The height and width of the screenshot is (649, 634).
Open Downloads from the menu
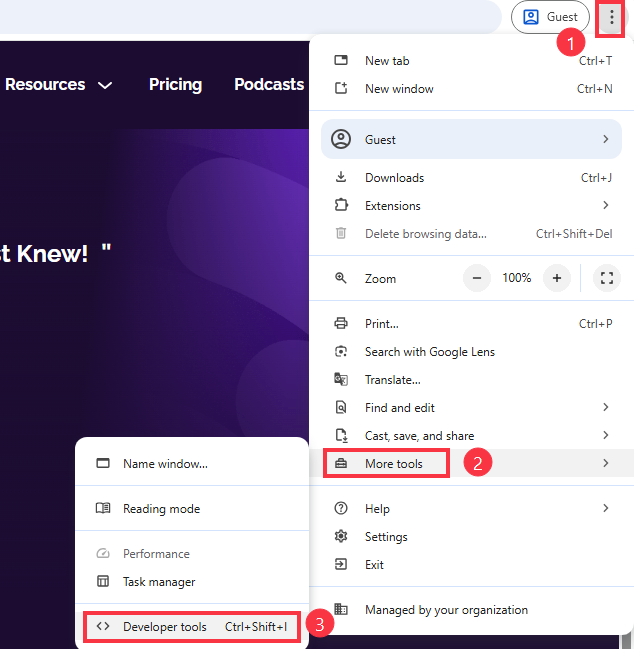click(472, 178)
